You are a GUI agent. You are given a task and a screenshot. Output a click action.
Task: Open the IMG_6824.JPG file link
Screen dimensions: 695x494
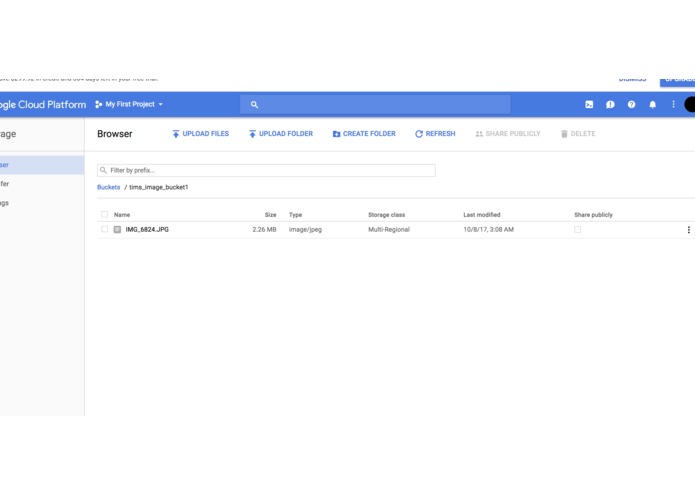pyautogui.click(x=147, y=229)
